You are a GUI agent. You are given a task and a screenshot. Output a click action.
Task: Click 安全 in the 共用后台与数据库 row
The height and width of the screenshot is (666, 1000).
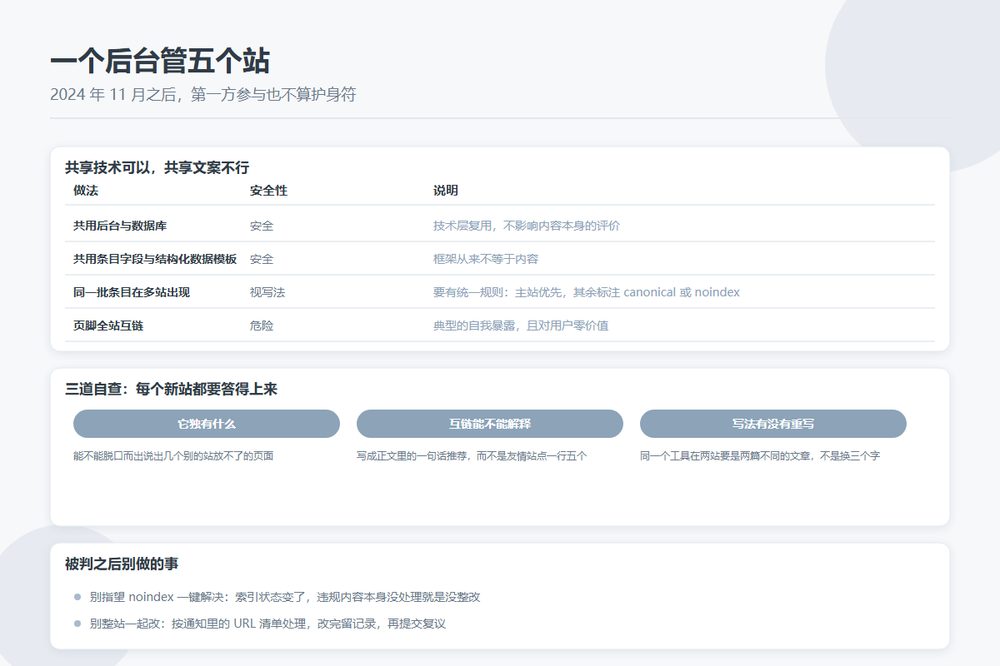(261, 225)
